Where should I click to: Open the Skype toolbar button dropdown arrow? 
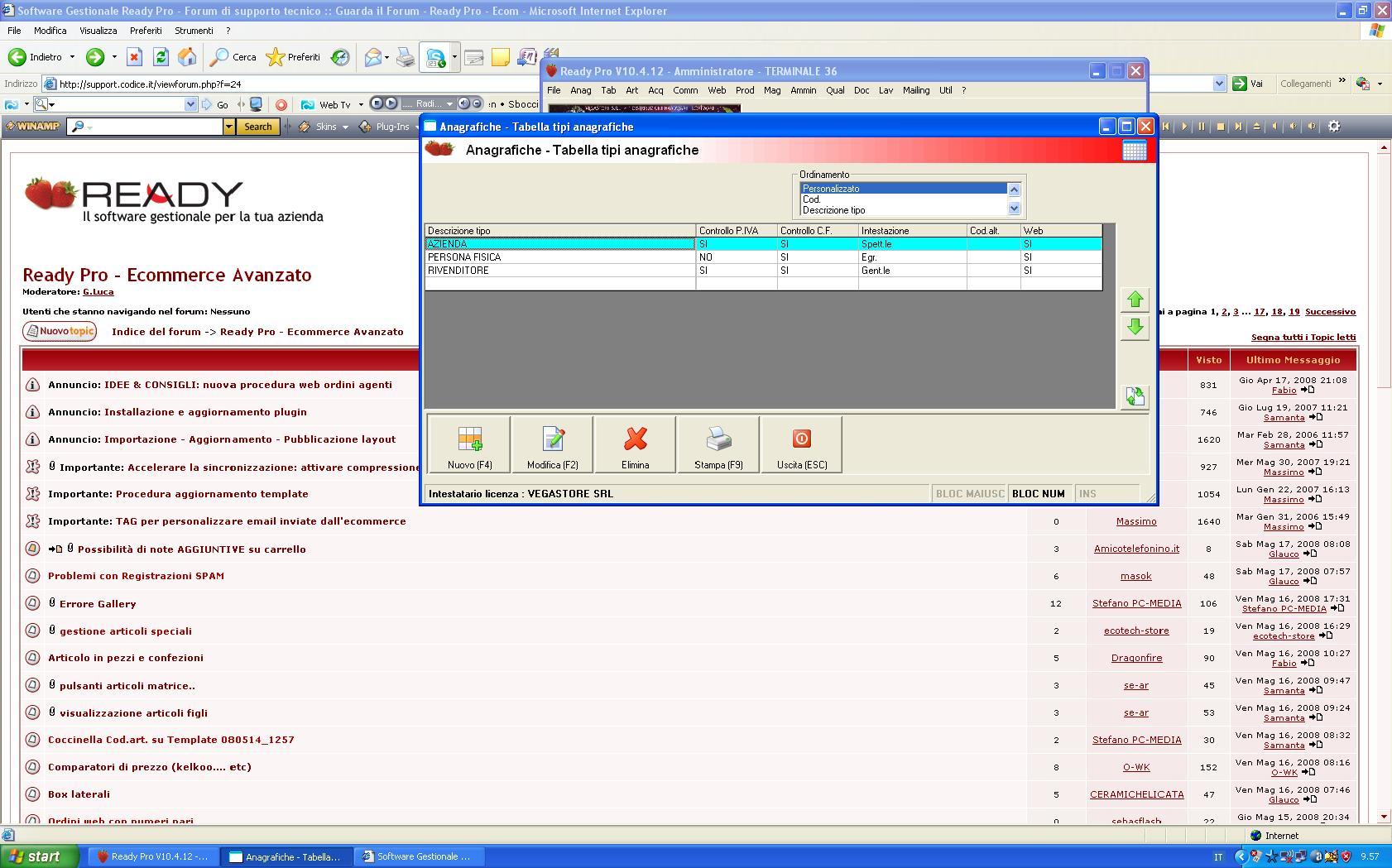pos(454,57)
